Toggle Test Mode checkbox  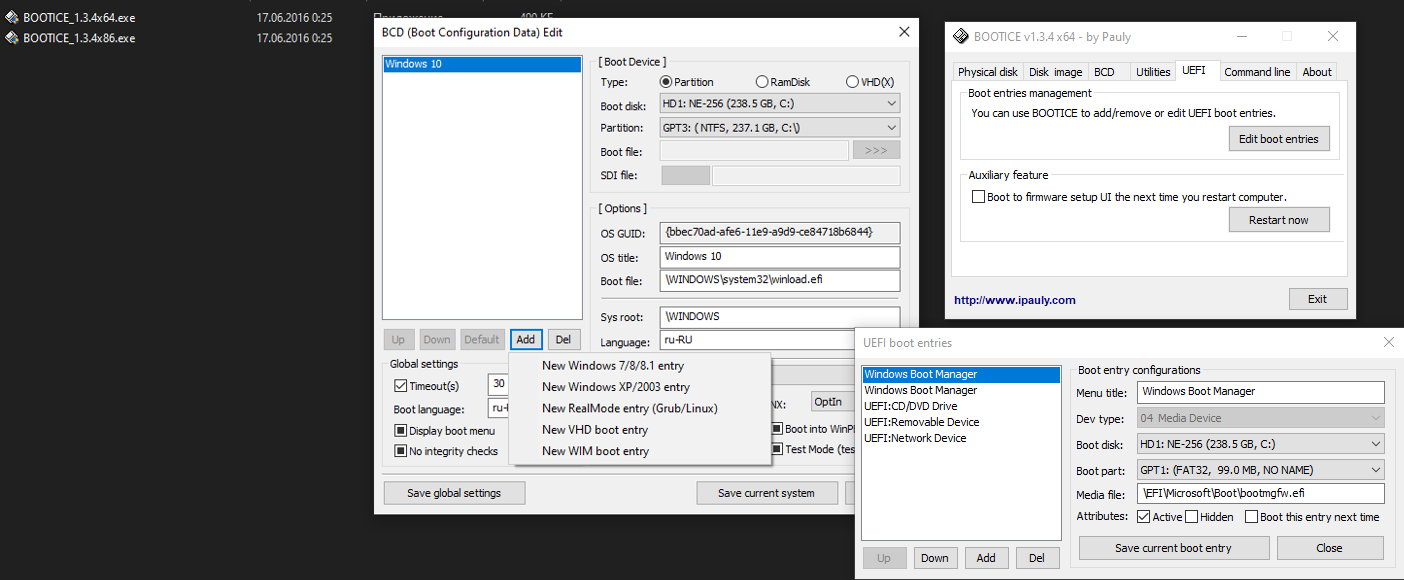click(x=777, y=449)
